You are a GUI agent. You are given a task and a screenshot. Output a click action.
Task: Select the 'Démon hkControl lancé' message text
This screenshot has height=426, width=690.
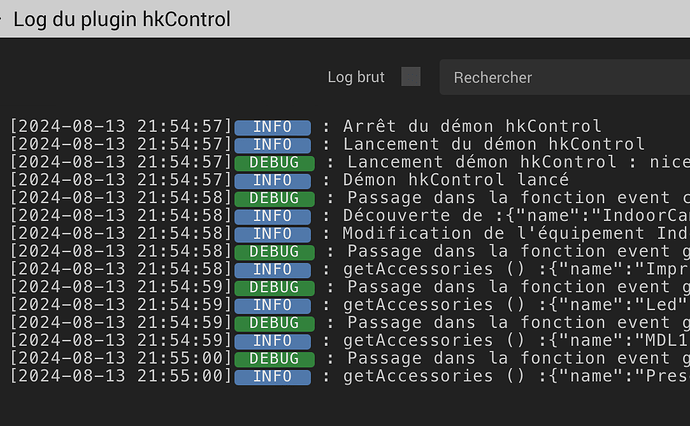coord(456,180)
